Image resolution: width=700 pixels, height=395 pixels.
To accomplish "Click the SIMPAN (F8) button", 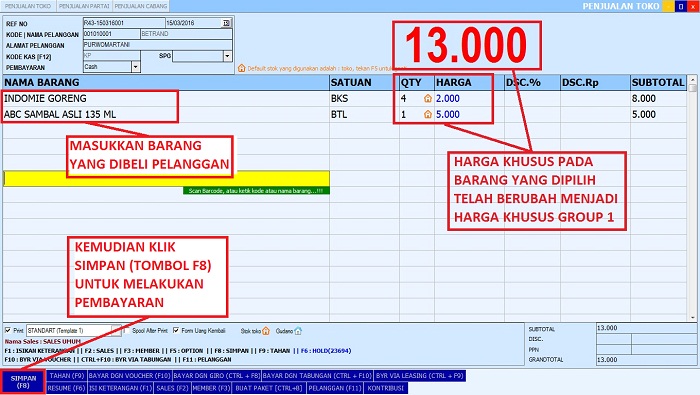I will (23, 382).
